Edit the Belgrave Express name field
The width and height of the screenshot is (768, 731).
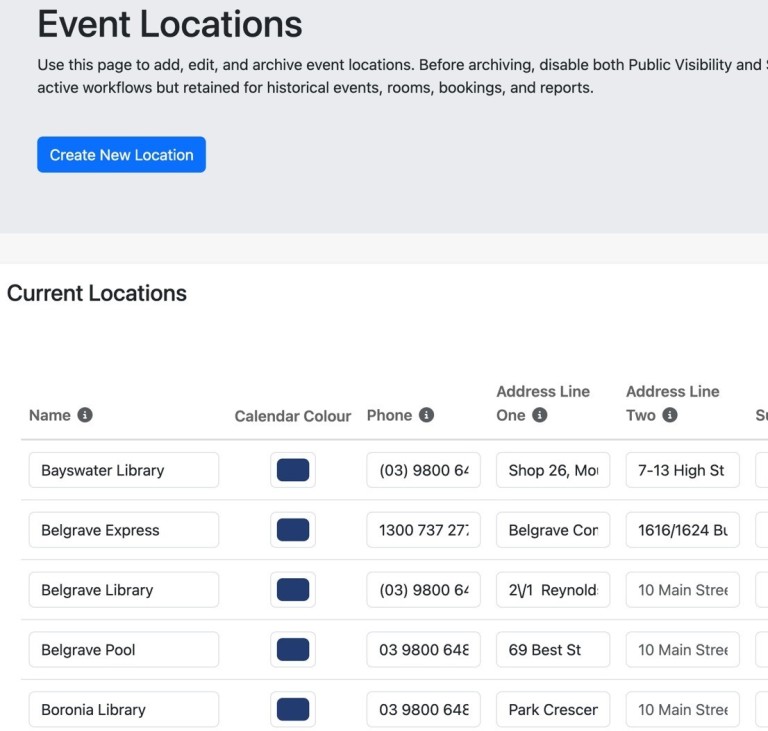click(x=124, y=530)
